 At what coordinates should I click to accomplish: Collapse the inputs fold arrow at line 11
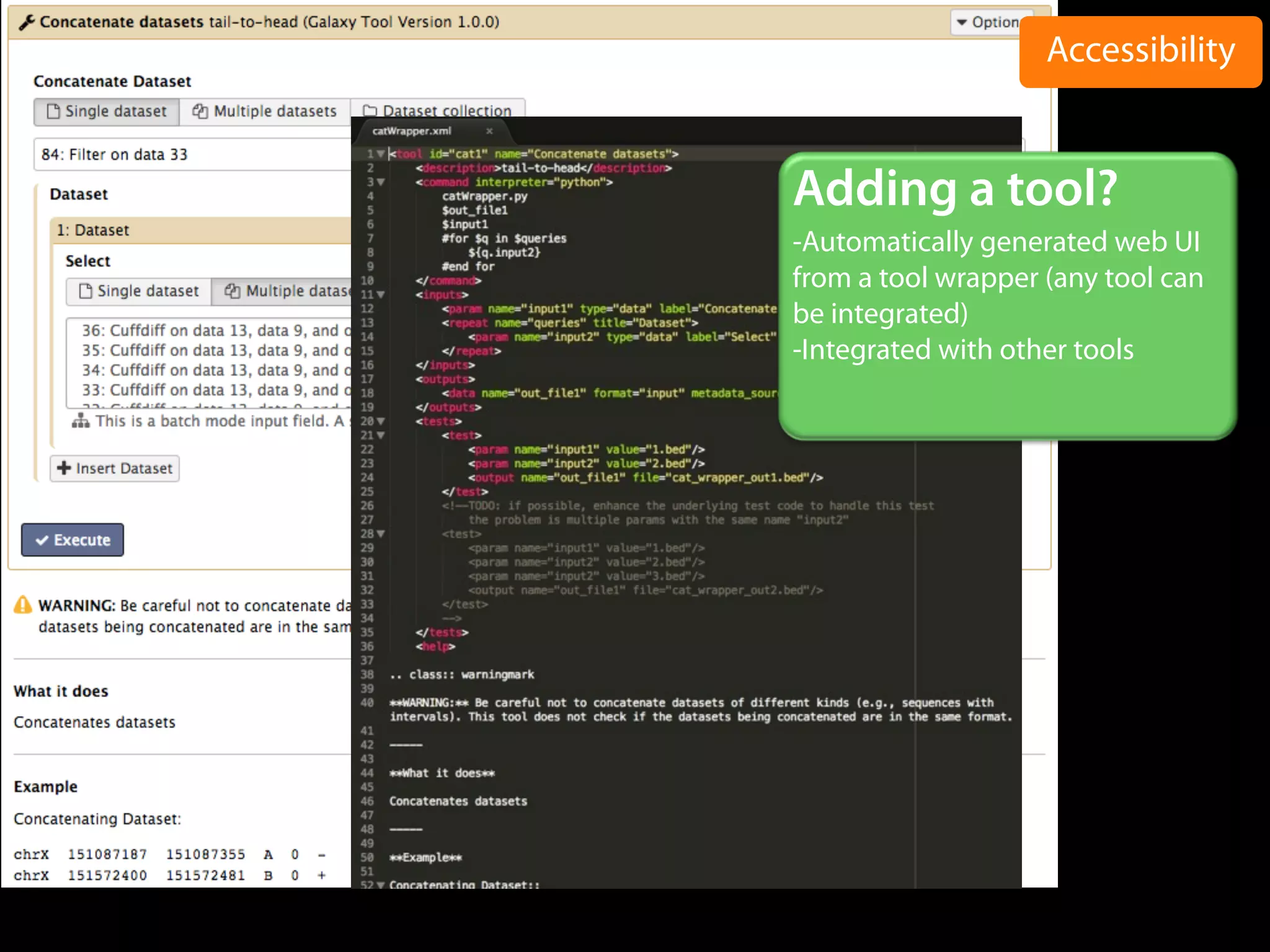[x=381, y=295]
